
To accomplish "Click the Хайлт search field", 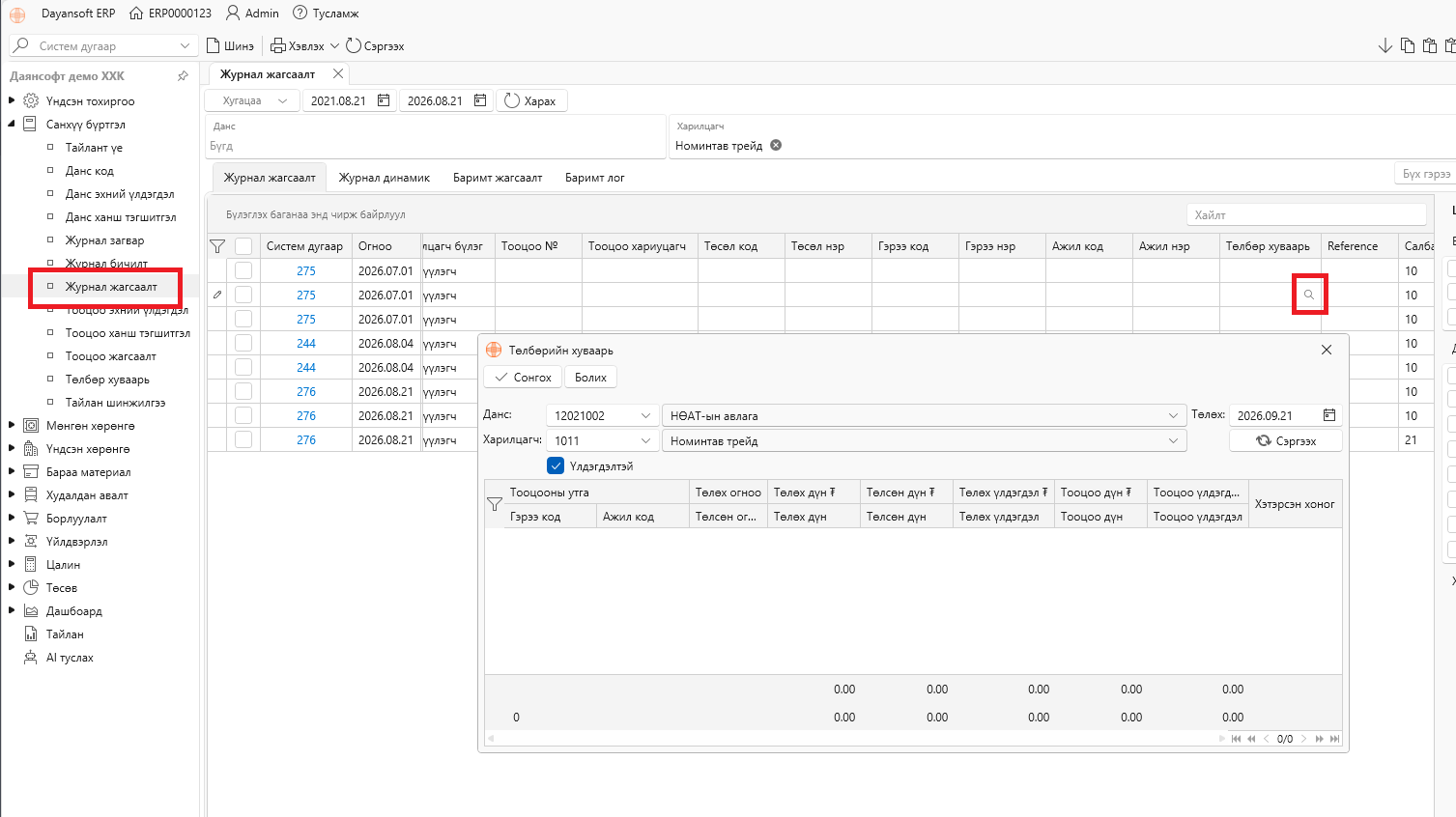I will click(x=1306, y=214).
